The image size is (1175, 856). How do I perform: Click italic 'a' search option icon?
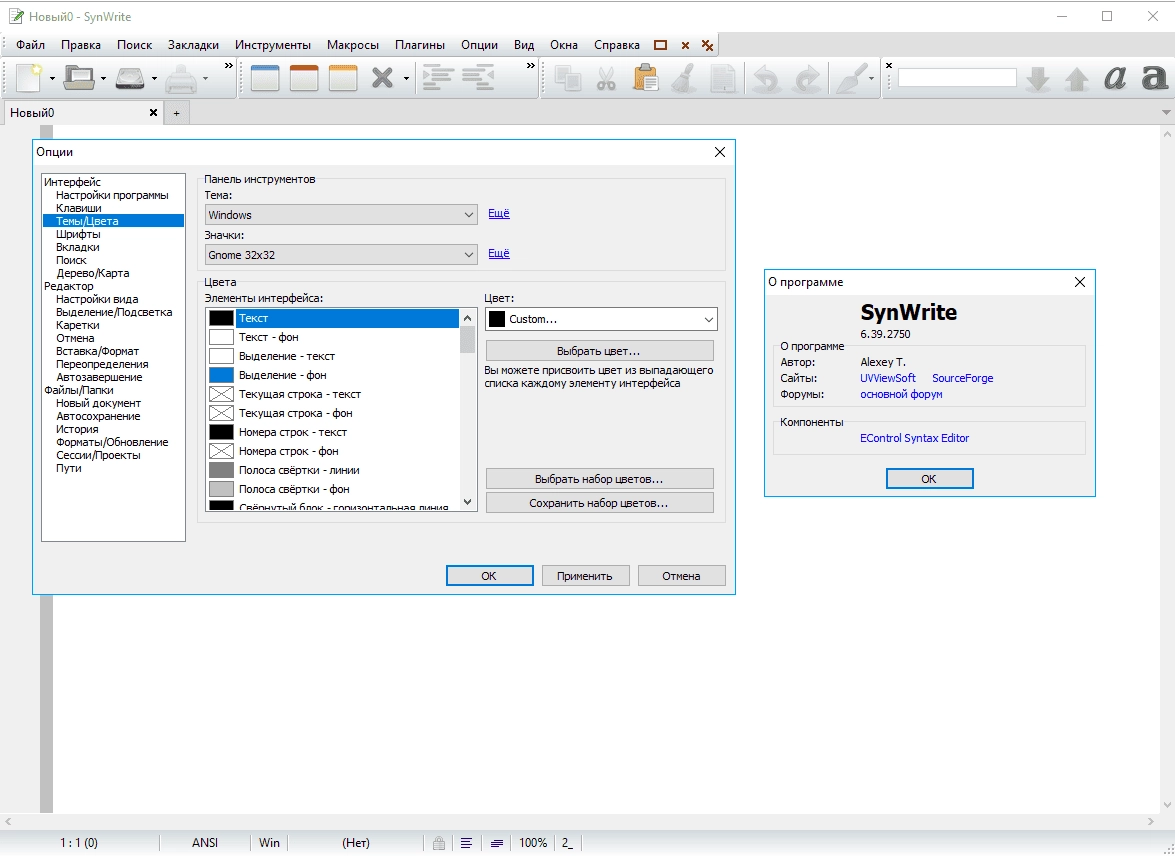(x=1116, y=78)
